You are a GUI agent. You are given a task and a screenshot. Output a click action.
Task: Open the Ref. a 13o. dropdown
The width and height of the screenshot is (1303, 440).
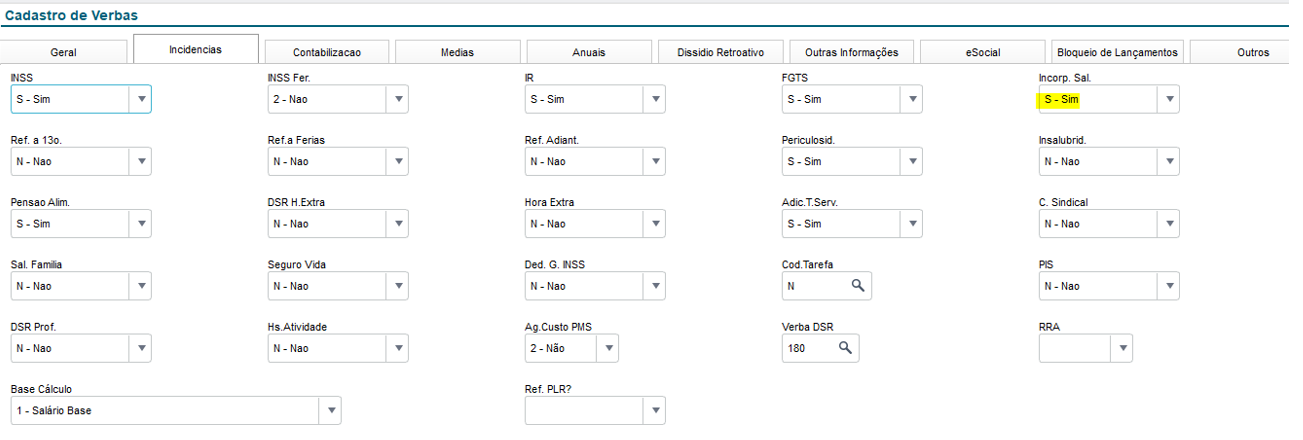pos(141,161)
